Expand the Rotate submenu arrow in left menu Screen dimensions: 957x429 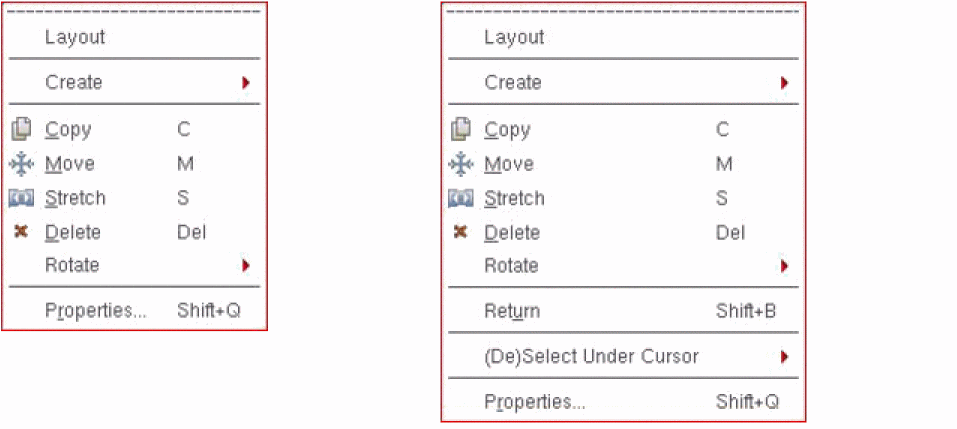[245, 265]
